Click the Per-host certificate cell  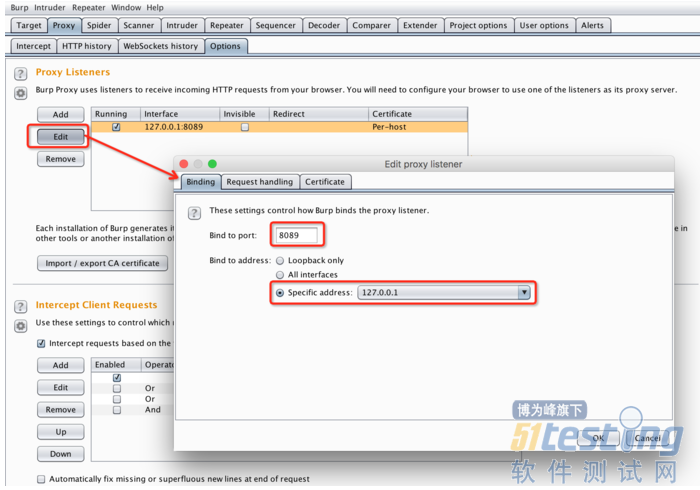418,127
